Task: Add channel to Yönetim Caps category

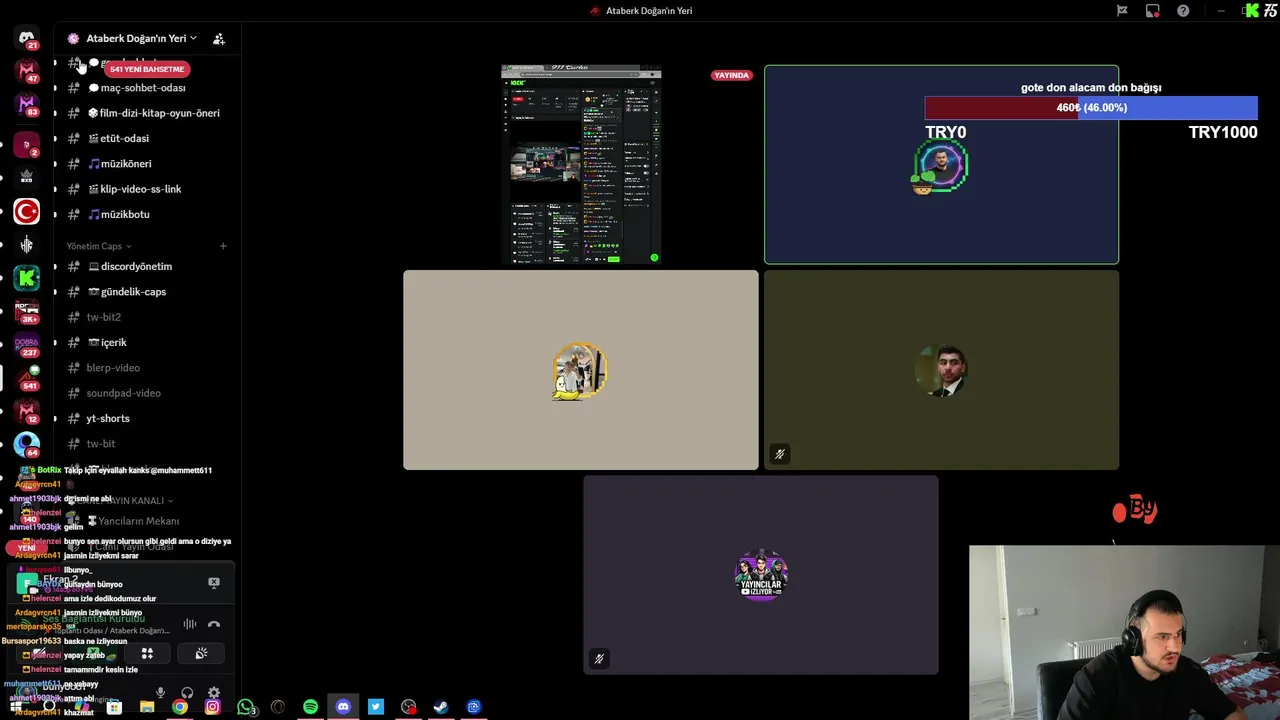Action: click(223, 246)
